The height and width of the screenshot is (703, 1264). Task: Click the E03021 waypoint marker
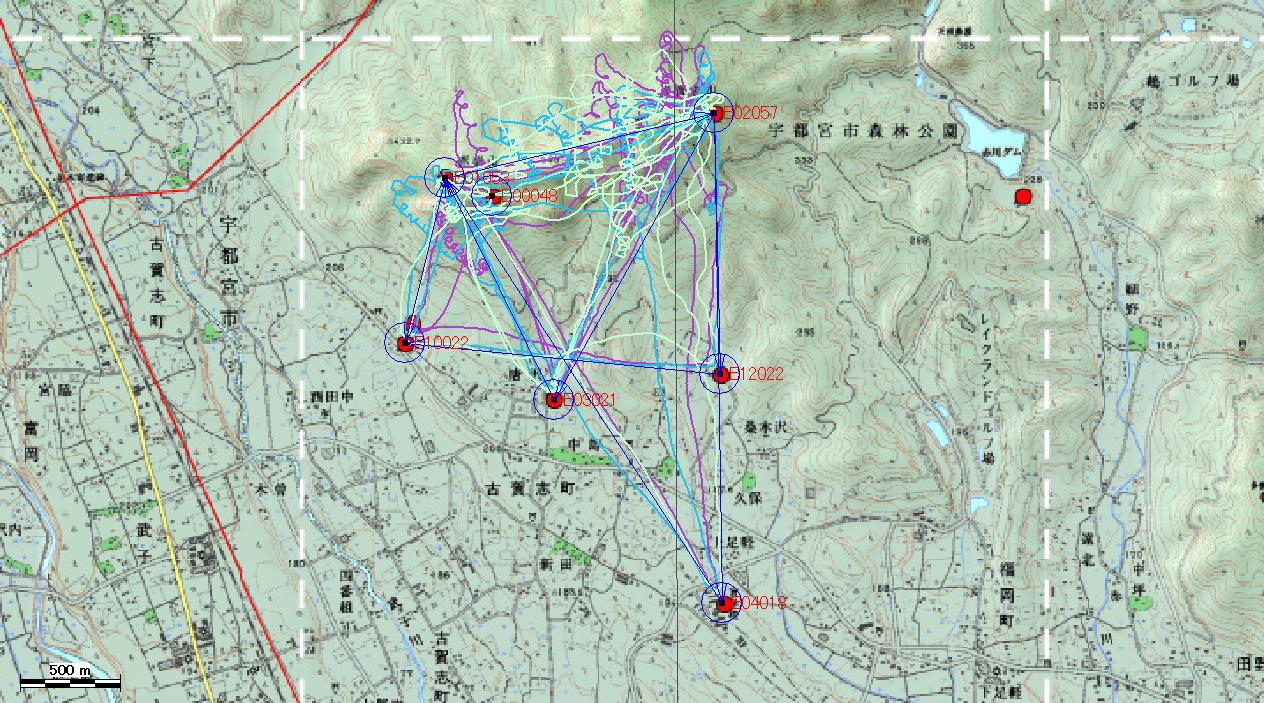tap(554, 400)
